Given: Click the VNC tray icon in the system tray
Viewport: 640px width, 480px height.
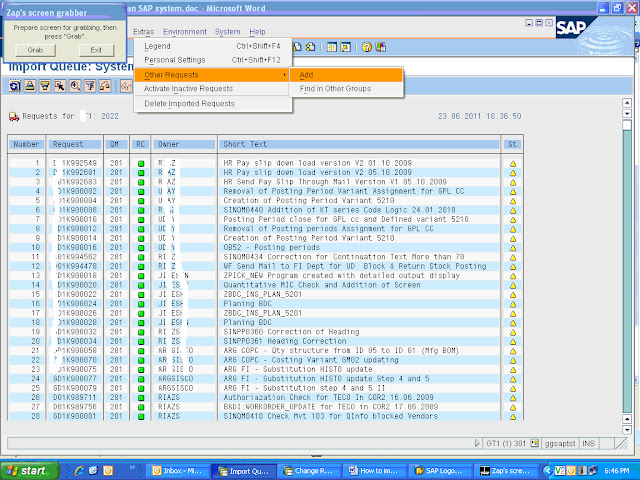Looking at the screenshot, I should pos(560,471).
